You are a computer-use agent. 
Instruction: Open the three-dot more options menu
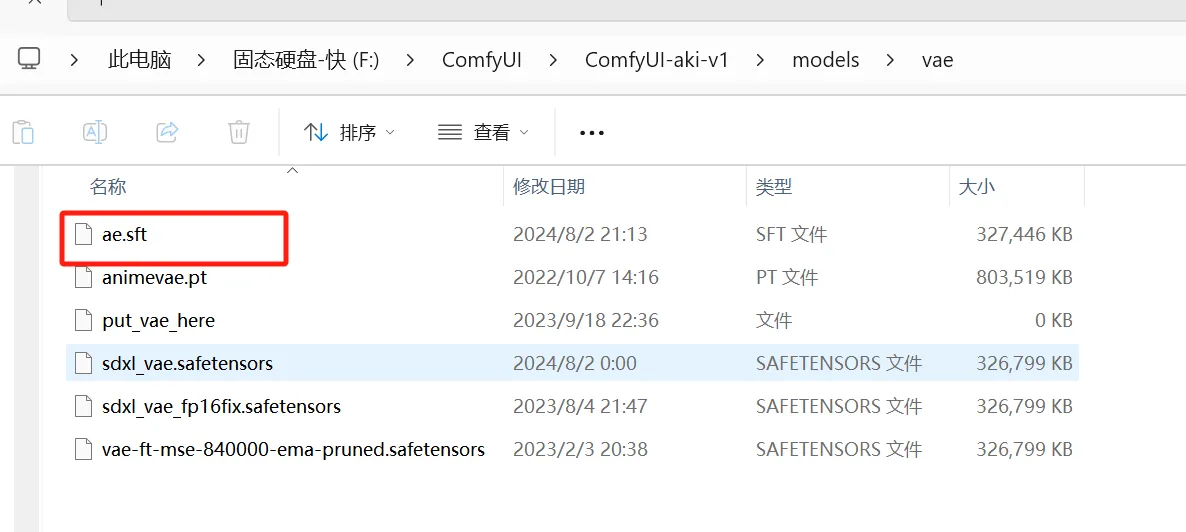pos(592,132)
